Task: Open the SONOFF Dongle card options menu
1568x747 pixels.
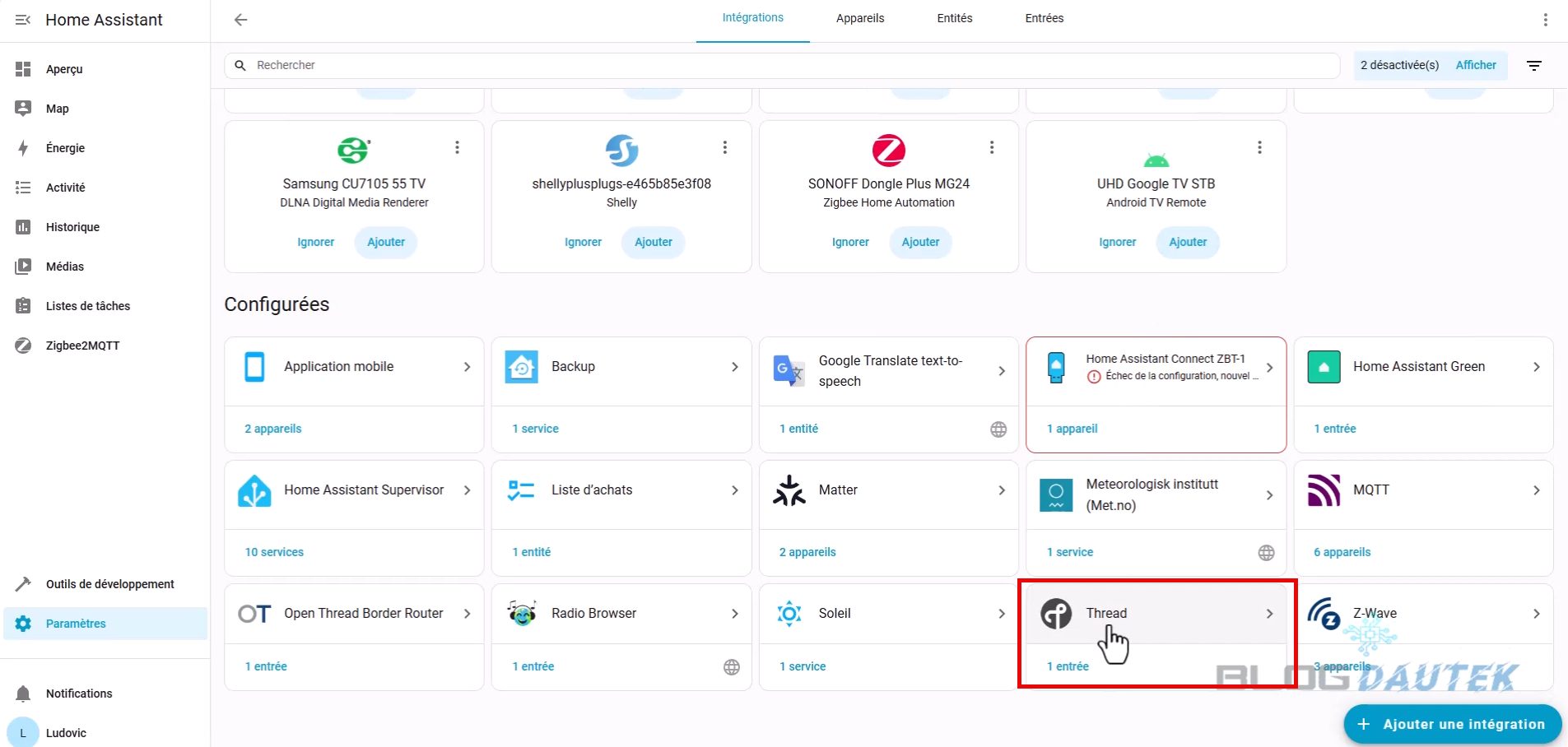Action: pos(992,147)
